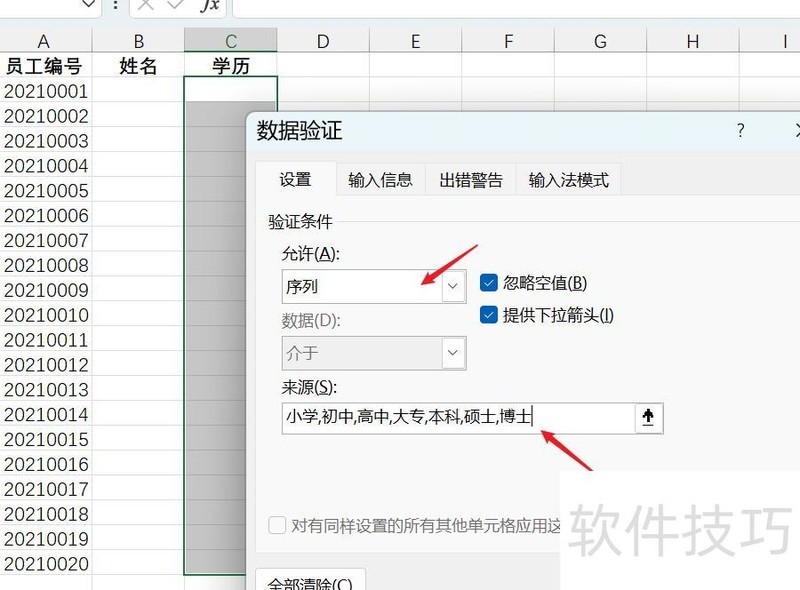
Task: Click cell containing 20210018
Action: pos(45,514)
